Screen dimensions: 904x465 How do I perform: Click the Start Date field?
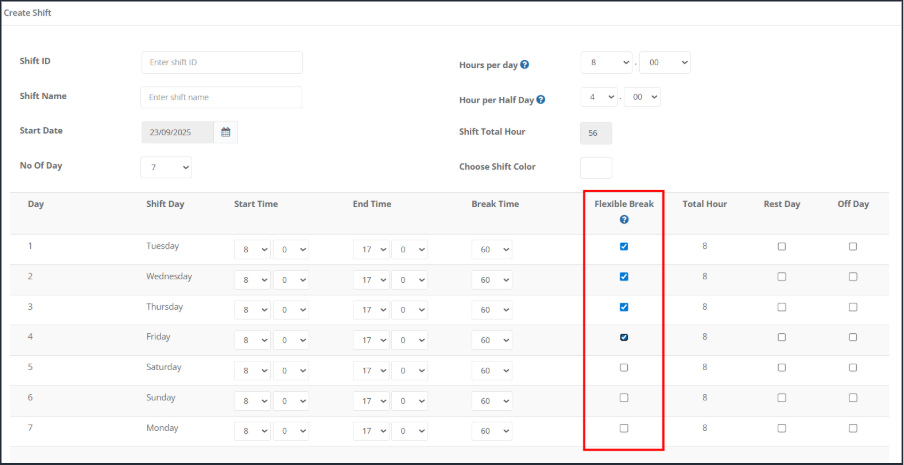(x=178, y=132)
